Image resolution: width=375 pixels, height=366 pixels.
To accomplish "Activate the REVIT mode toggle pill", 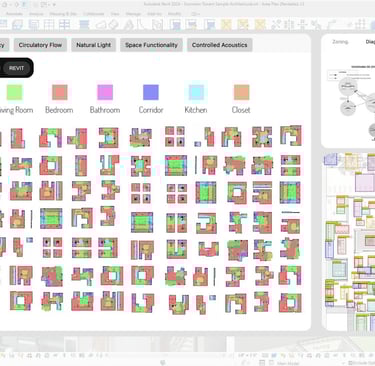I will [x=16, y=68].
